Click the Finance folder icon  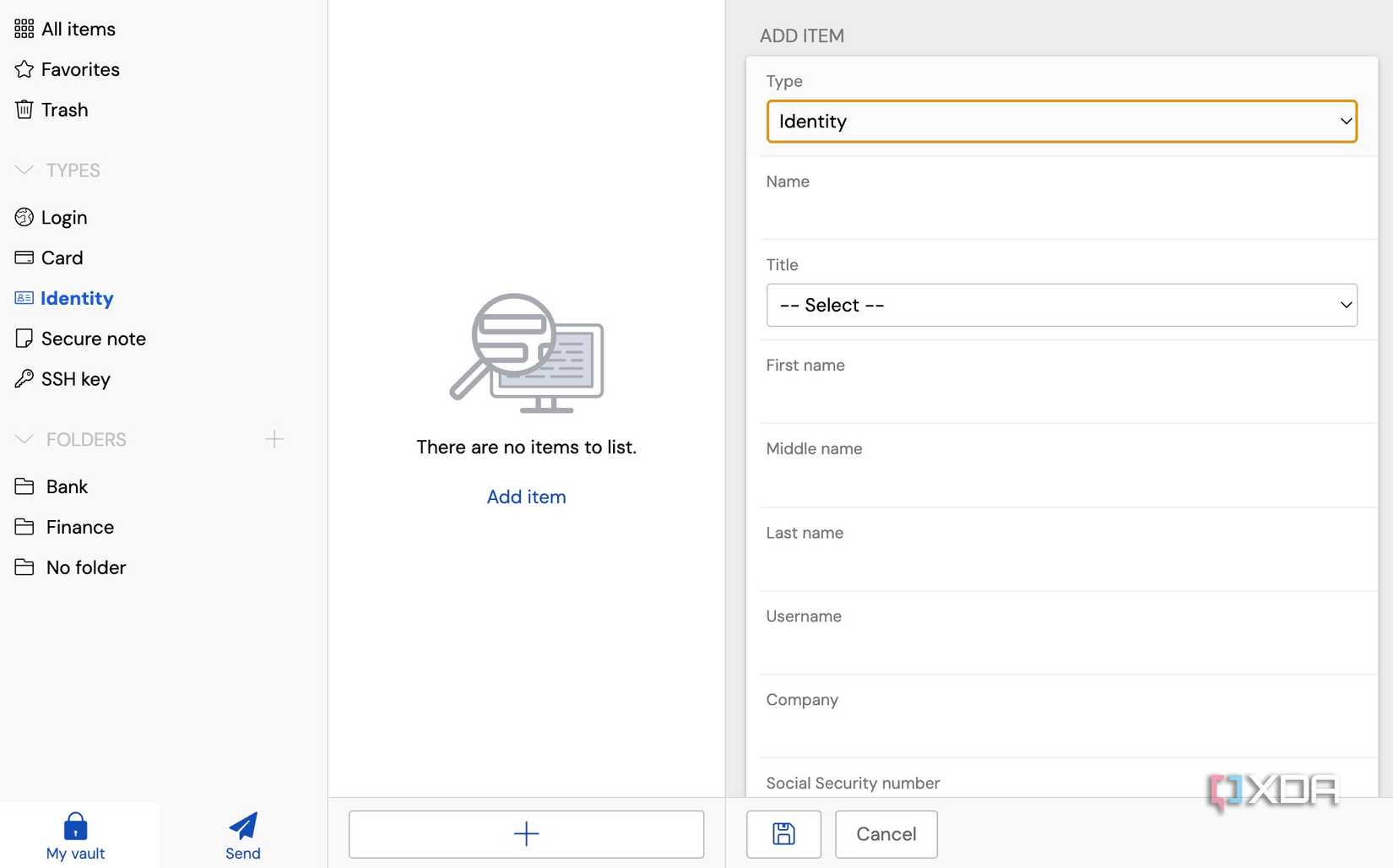click(x=24, y=527)
